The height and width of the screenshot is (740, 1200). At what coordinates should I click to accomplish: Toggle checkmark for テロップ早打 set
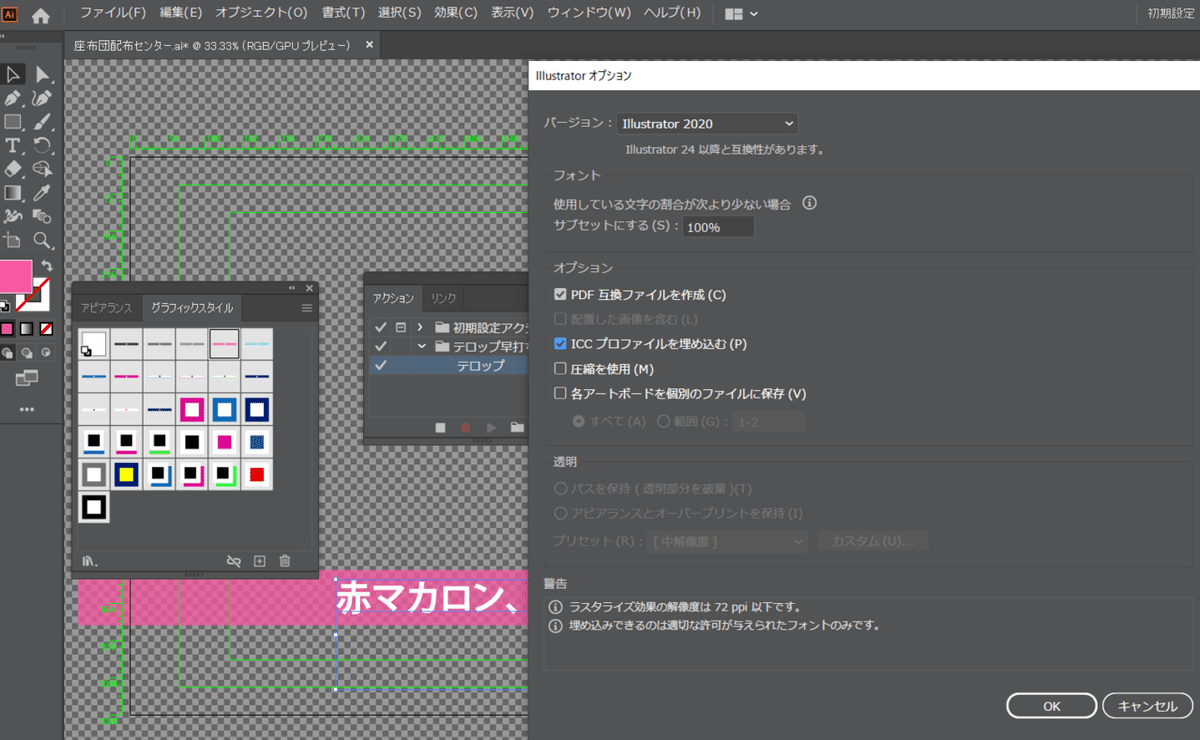[379, 346]
